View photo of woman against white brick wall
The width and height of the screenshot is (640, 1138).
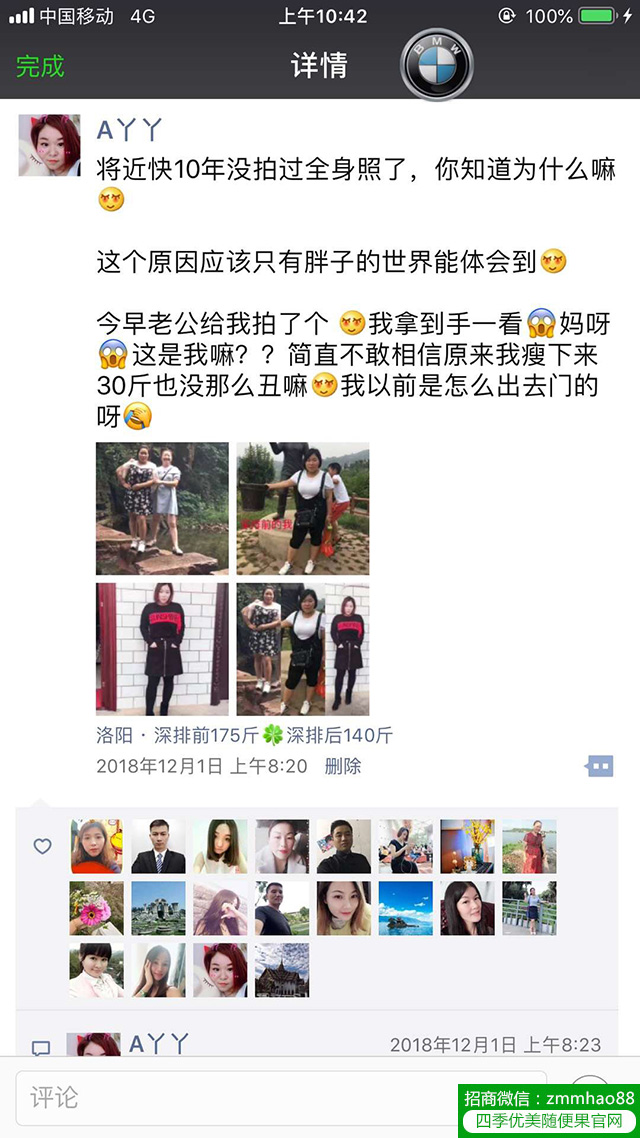coord(162,650)
